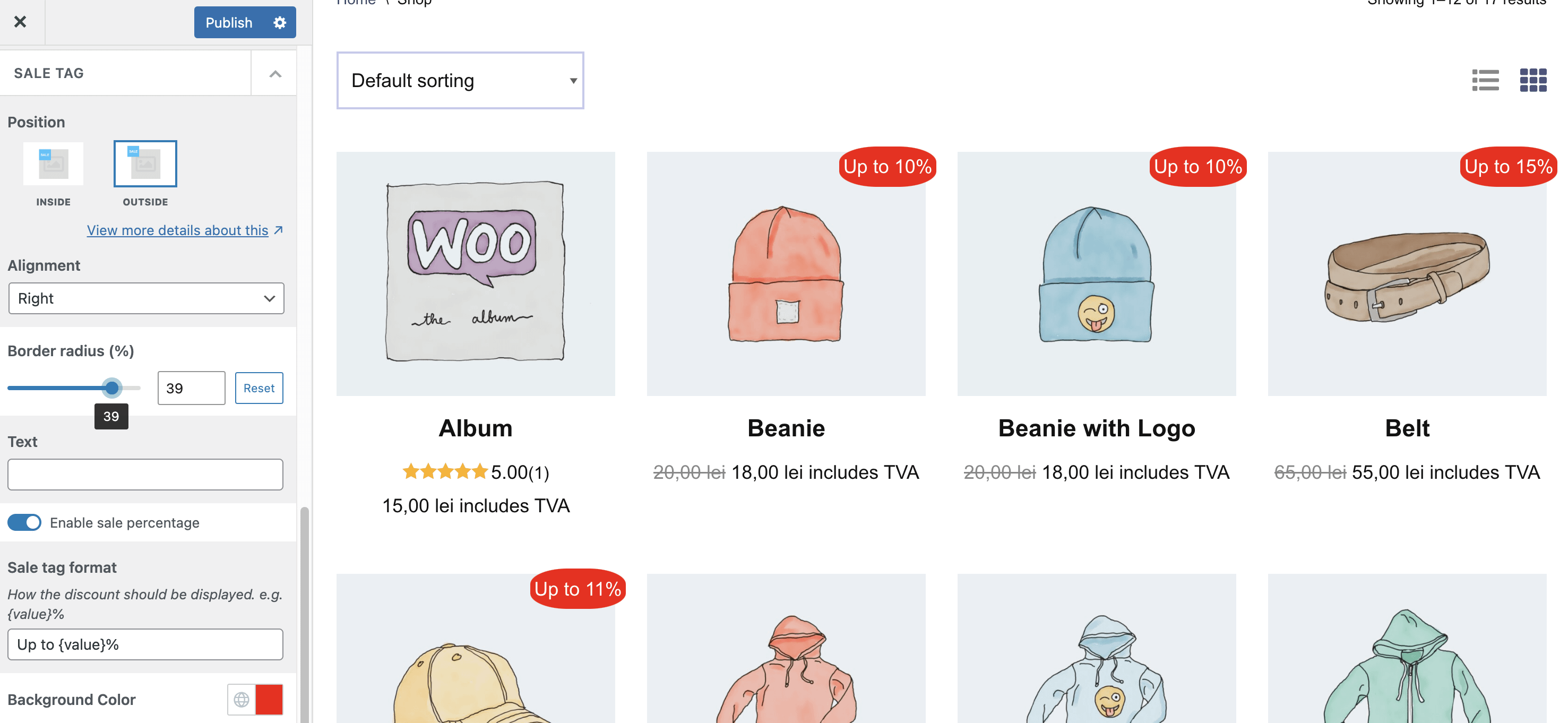The image size is (1568, 723).
Task: Click the sale tag Text input field
Action: click(x=145, y=474)
